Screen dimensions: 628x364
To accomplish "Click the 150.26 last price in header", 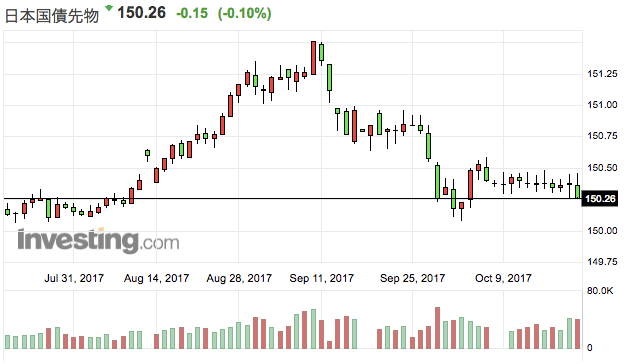I will pyautogui.click(x=141, y=13).
